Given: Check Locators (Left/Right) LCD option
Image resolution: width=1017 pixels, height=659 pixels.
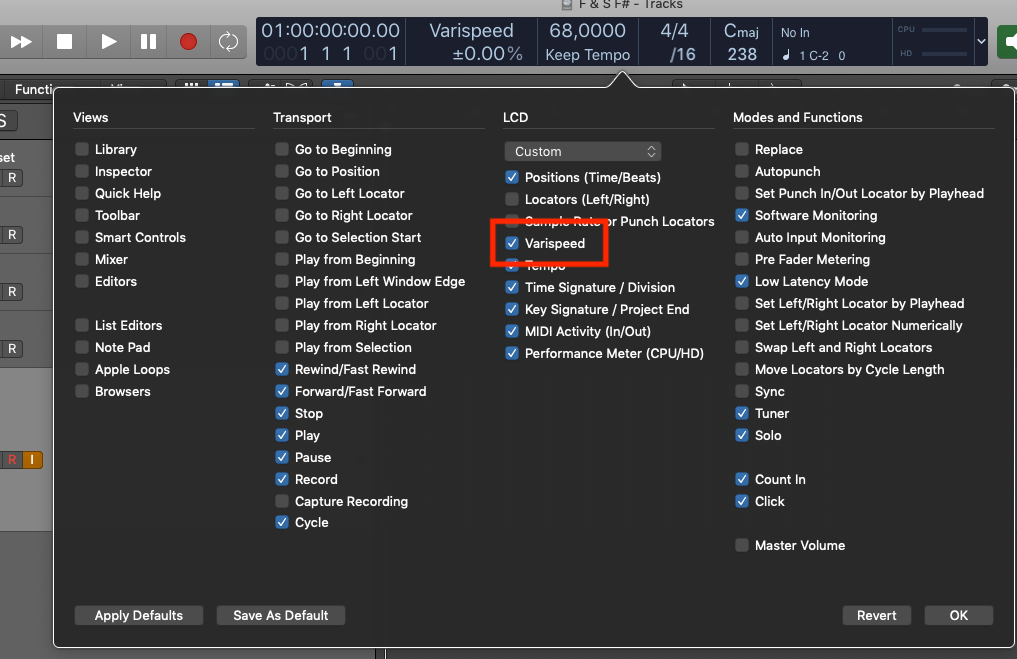Looking at the screenshot, I should pyautogui.click(x=512, y=199).
